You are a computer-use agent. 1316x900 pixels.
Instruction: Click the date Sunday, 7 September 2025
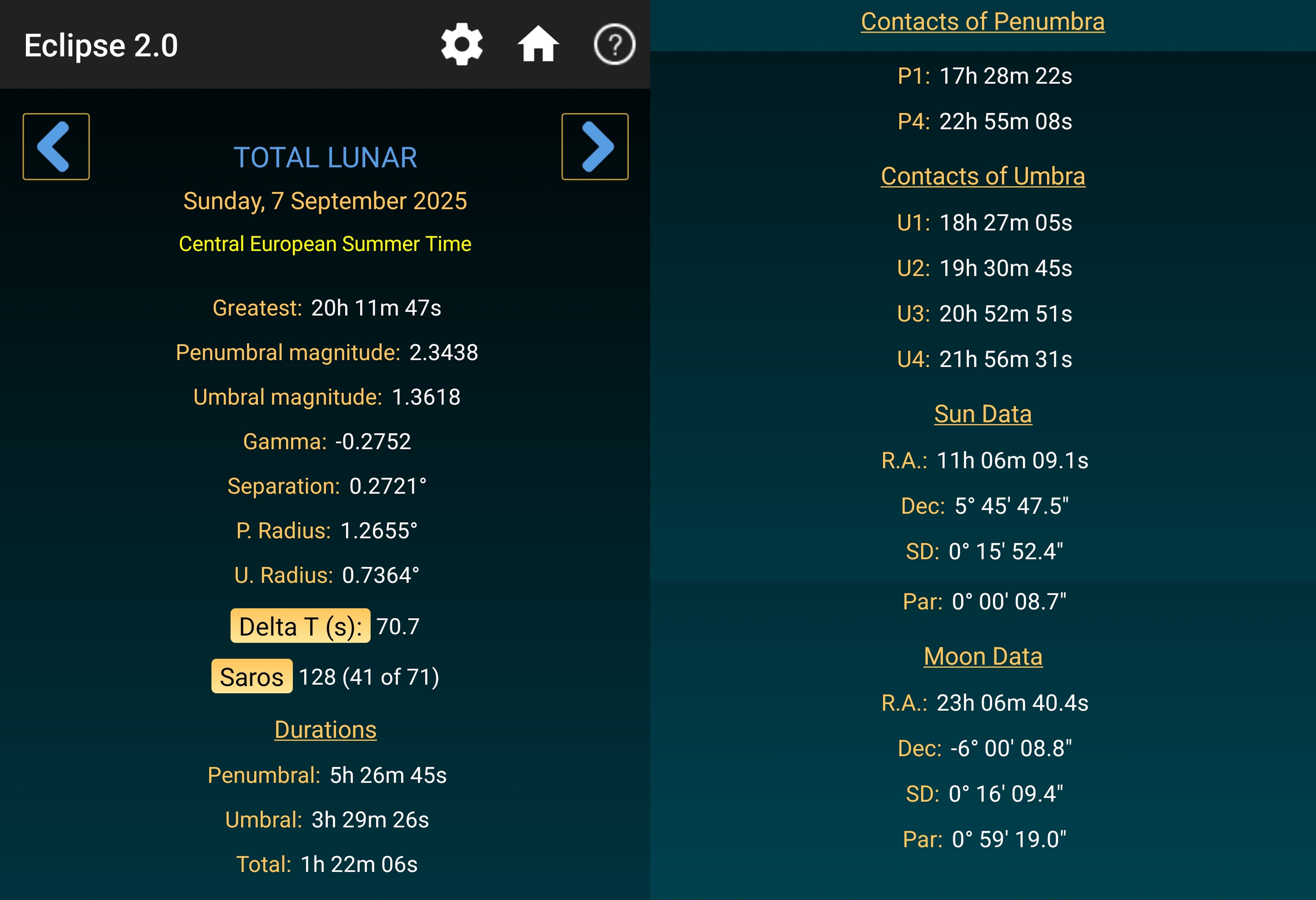pos(325,201)
